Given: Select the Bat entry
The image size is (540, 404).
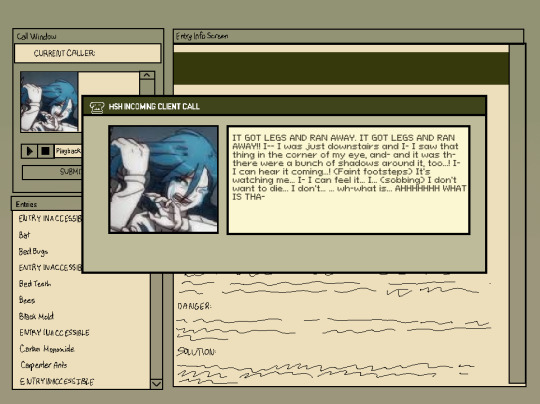Looking at the screenshot, I should pyautogui.click(x=24, y=235).
